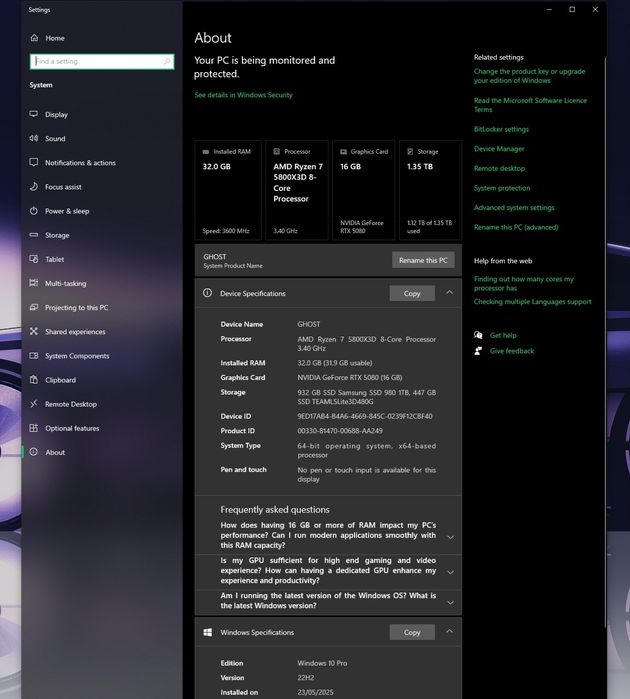Click the Windows 10 Pro edition text
The width and height of the screenshot is (630, 699).
pyautogui.click(x=322, y=663)
